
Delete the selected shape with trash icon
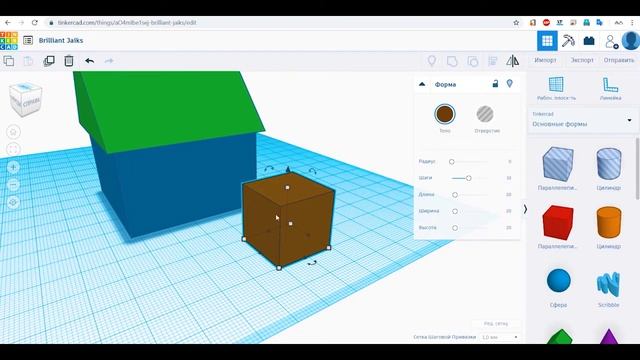coord(69,61)
